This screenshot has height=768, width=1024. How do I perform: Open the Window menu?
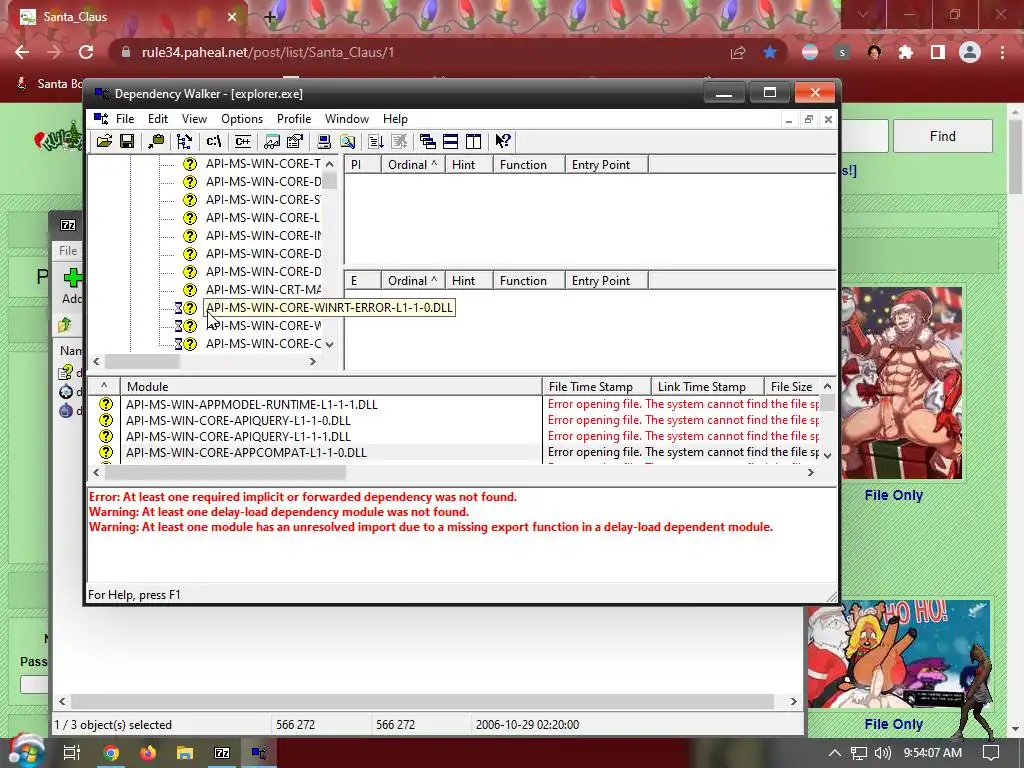[x=347, y=119]
